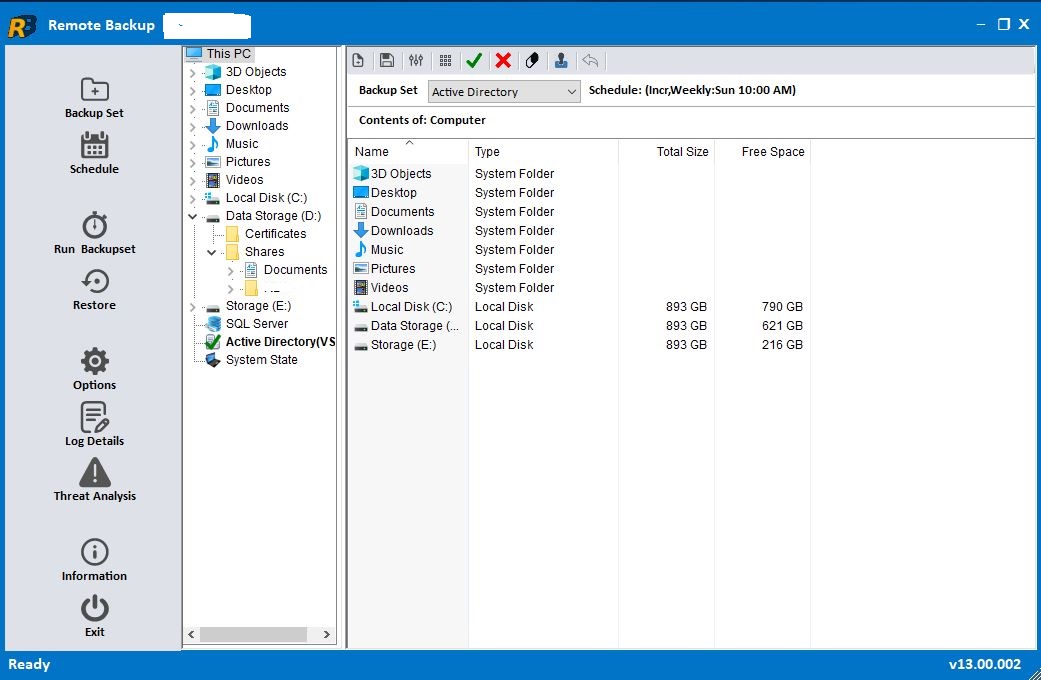The image size is (1041, 680).
Task: Select Data Storage row in the contents list
Action: pyautogui.click(x=414, y=325)
